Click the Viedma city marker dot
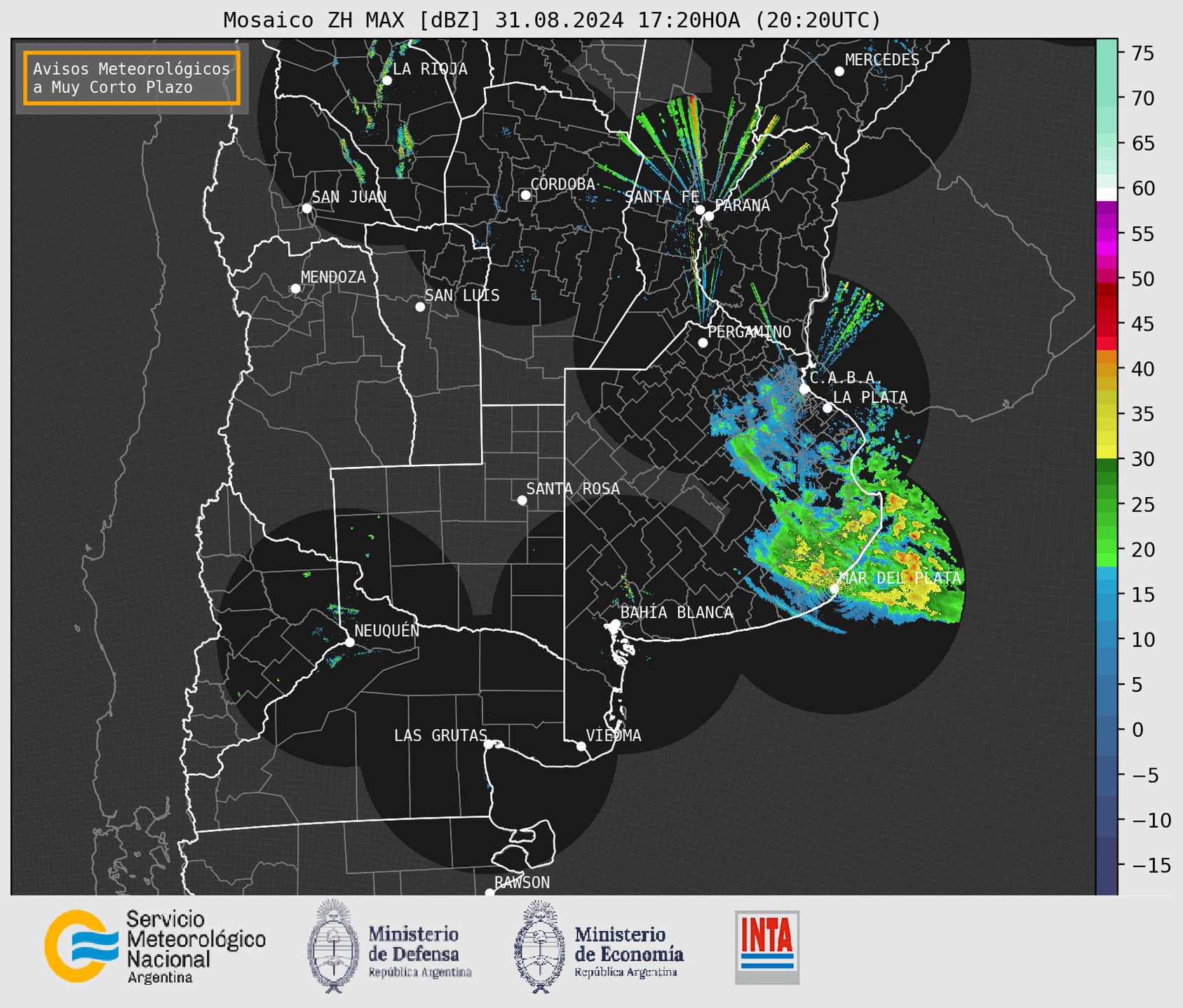The image size is (1183, 1008). coord(581,746)
